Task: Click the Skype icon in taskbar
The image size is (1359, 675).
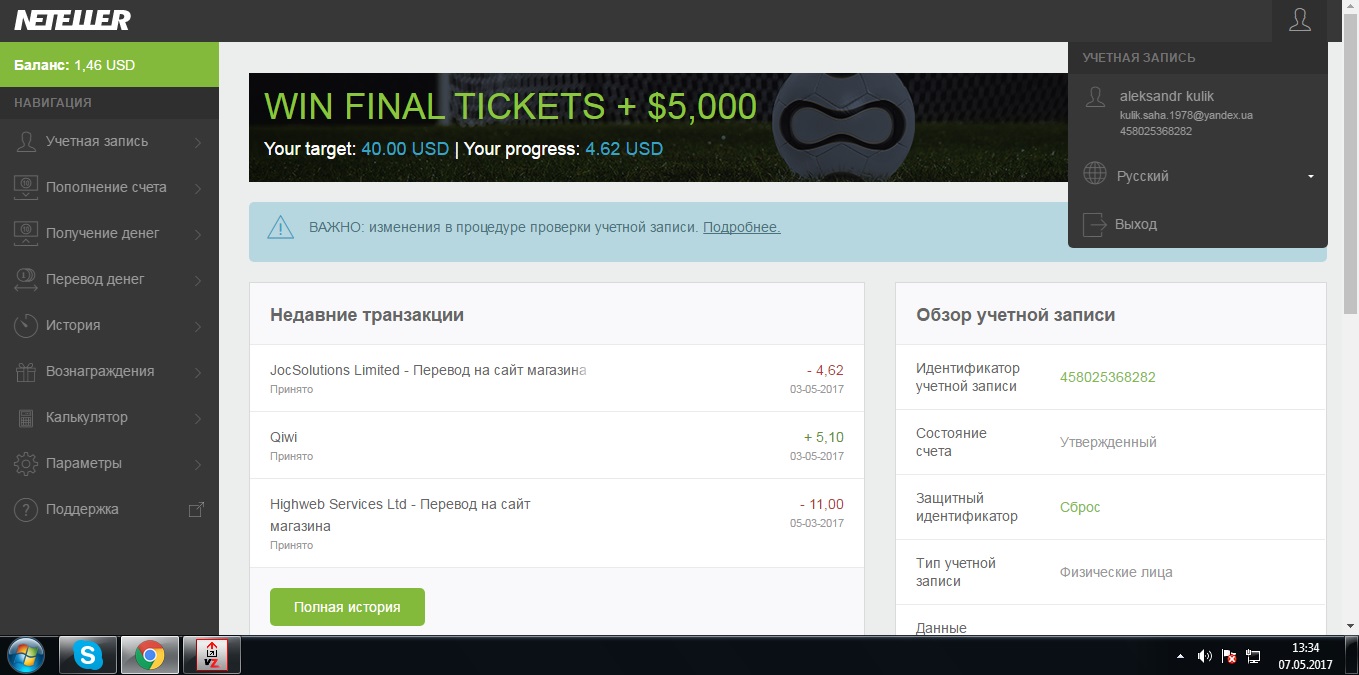Action: (x=88, y=655)
